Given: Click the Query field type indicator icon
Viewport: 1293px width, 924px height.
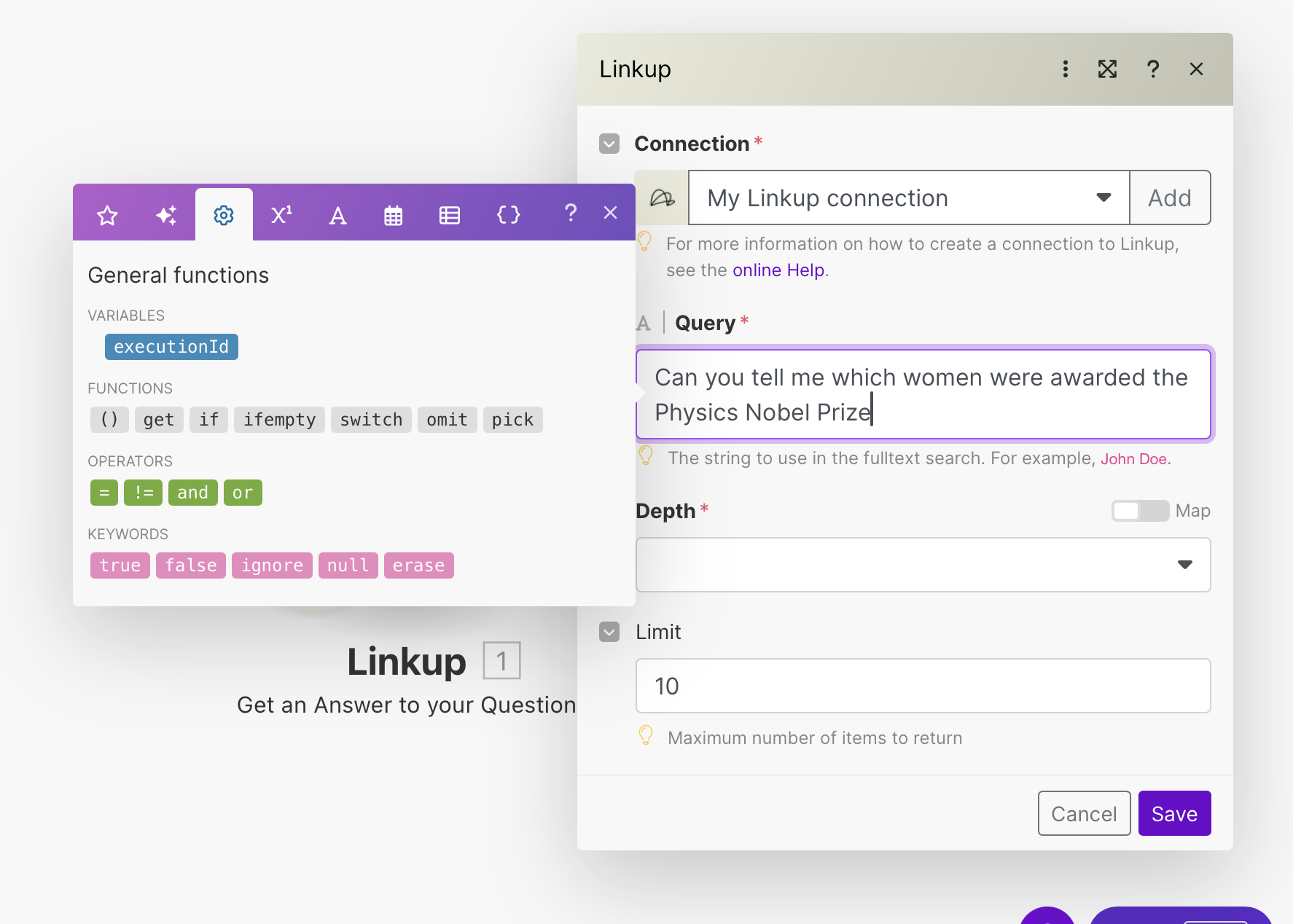Looking at the screenshot, I should [x=644, y=323].
